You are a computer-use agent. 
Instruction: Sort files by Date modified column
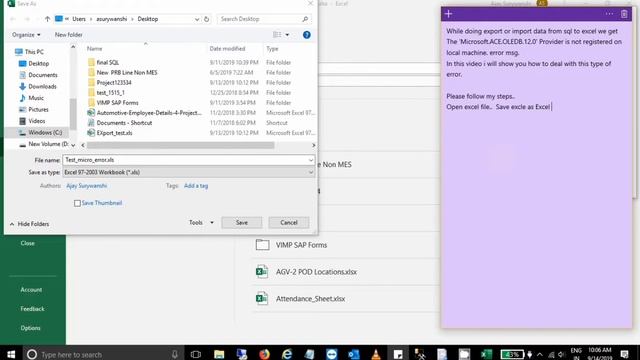point(227,49)
